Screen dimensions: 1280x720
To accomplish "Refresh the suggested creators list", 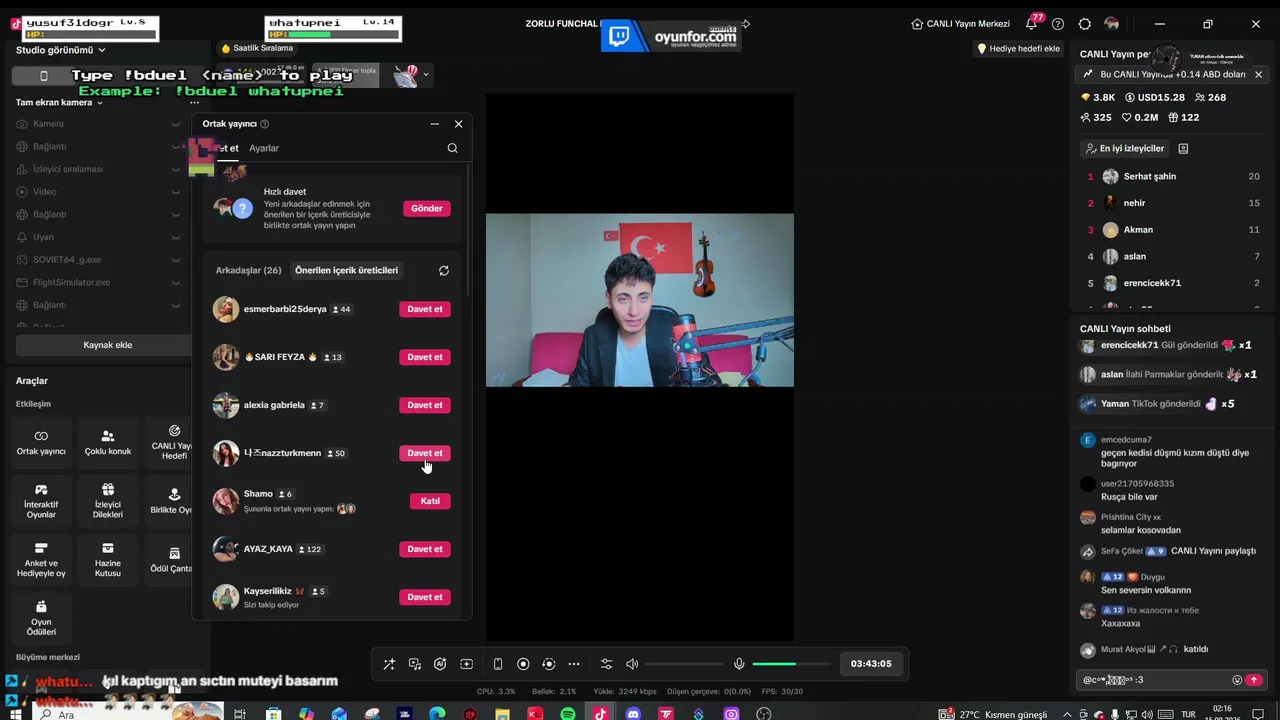I will pyautogui.click(x=444, y=271).
